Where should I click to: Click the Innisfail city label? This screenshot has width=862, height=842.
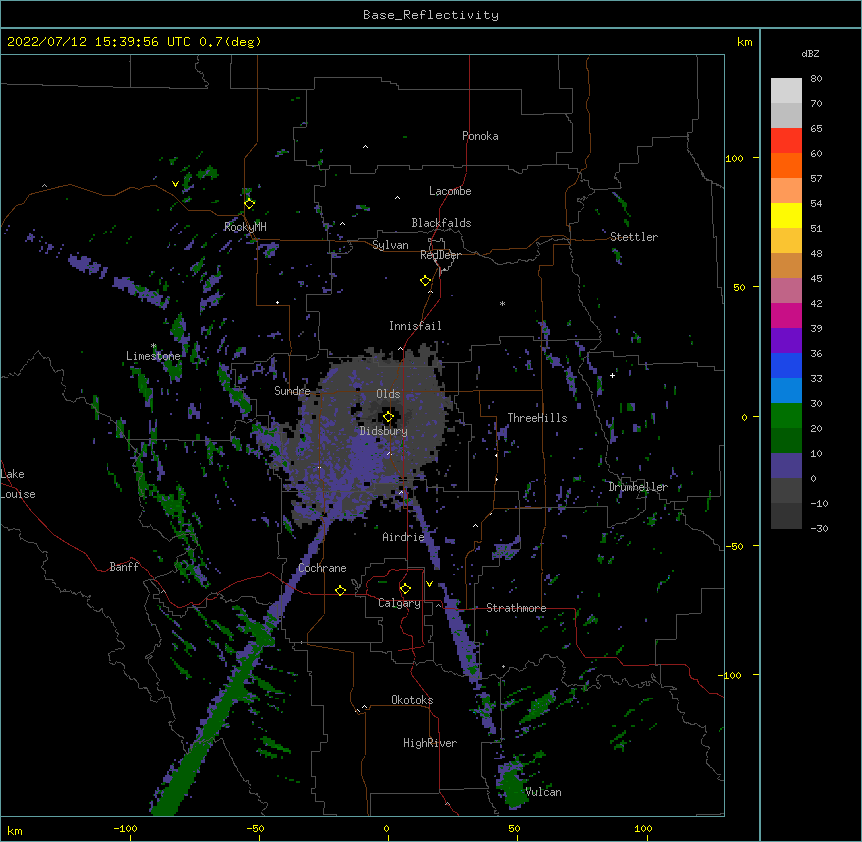[x=415, y=326]
